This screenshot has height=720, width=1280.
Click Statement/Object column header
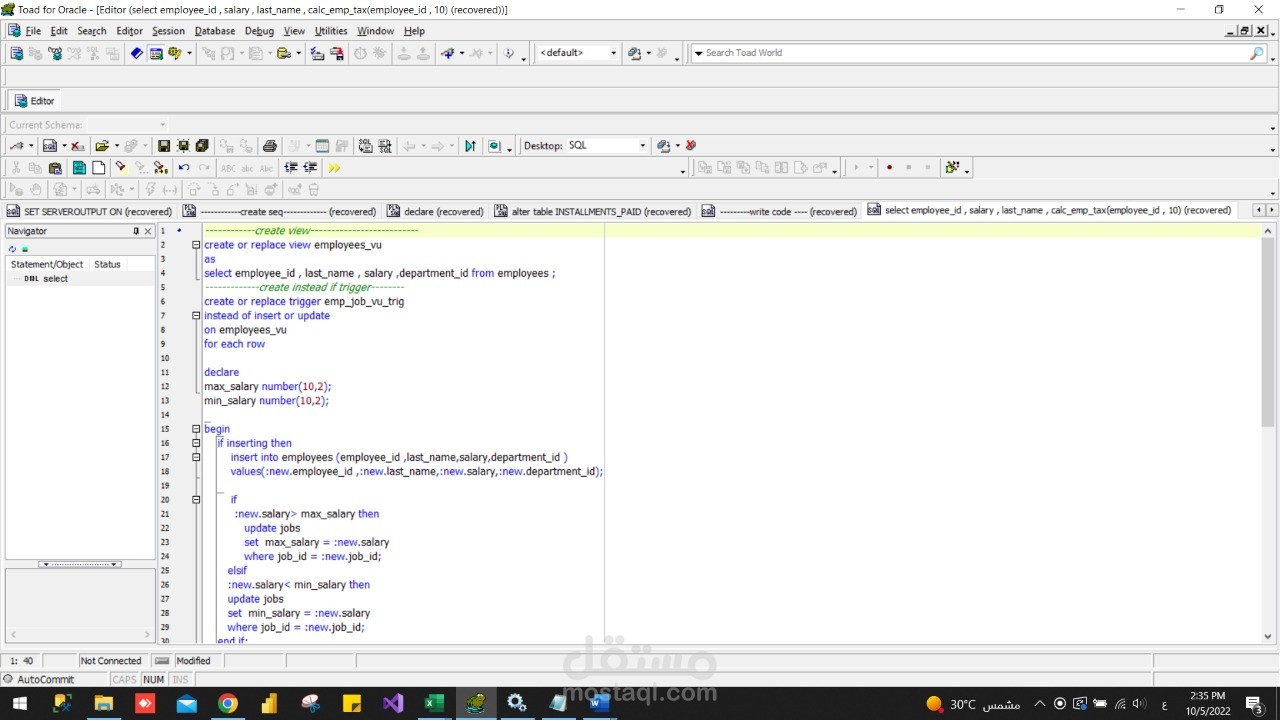tap(47, 265)
